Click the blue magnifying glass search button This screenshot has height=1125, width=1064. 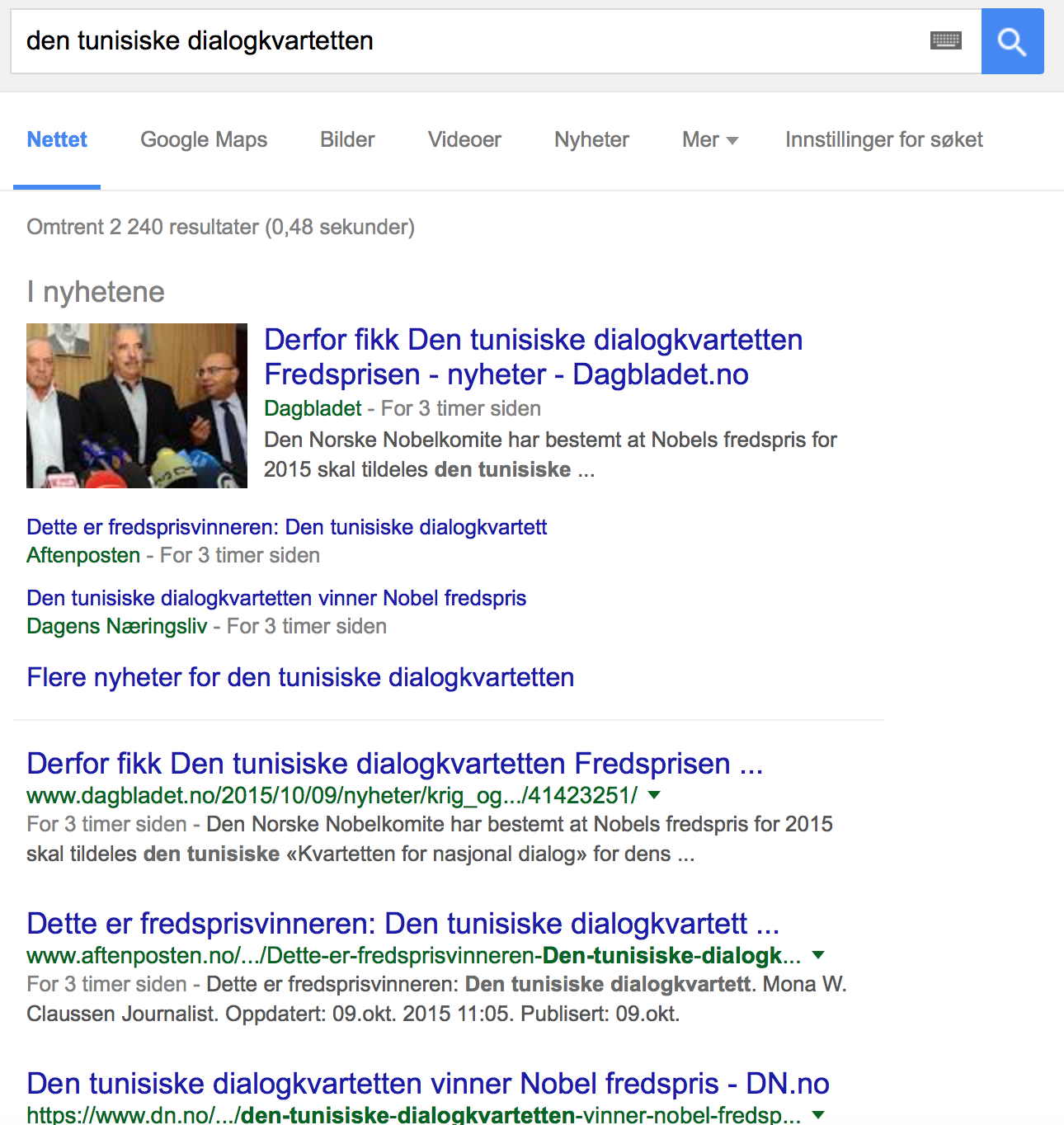coord(1012,41)
